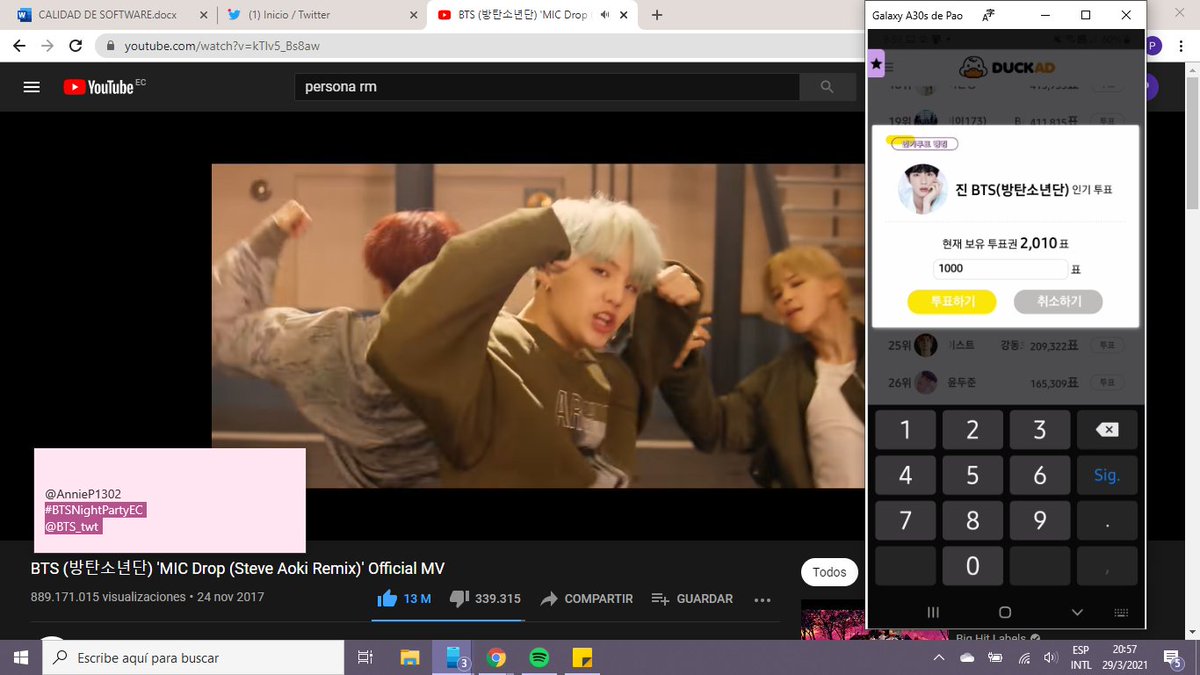This screenshot has height=675, width=1200.
Task: Click the address bar URL youtube.com/watch
Action: pyautogui.click(x=222, y=46)
